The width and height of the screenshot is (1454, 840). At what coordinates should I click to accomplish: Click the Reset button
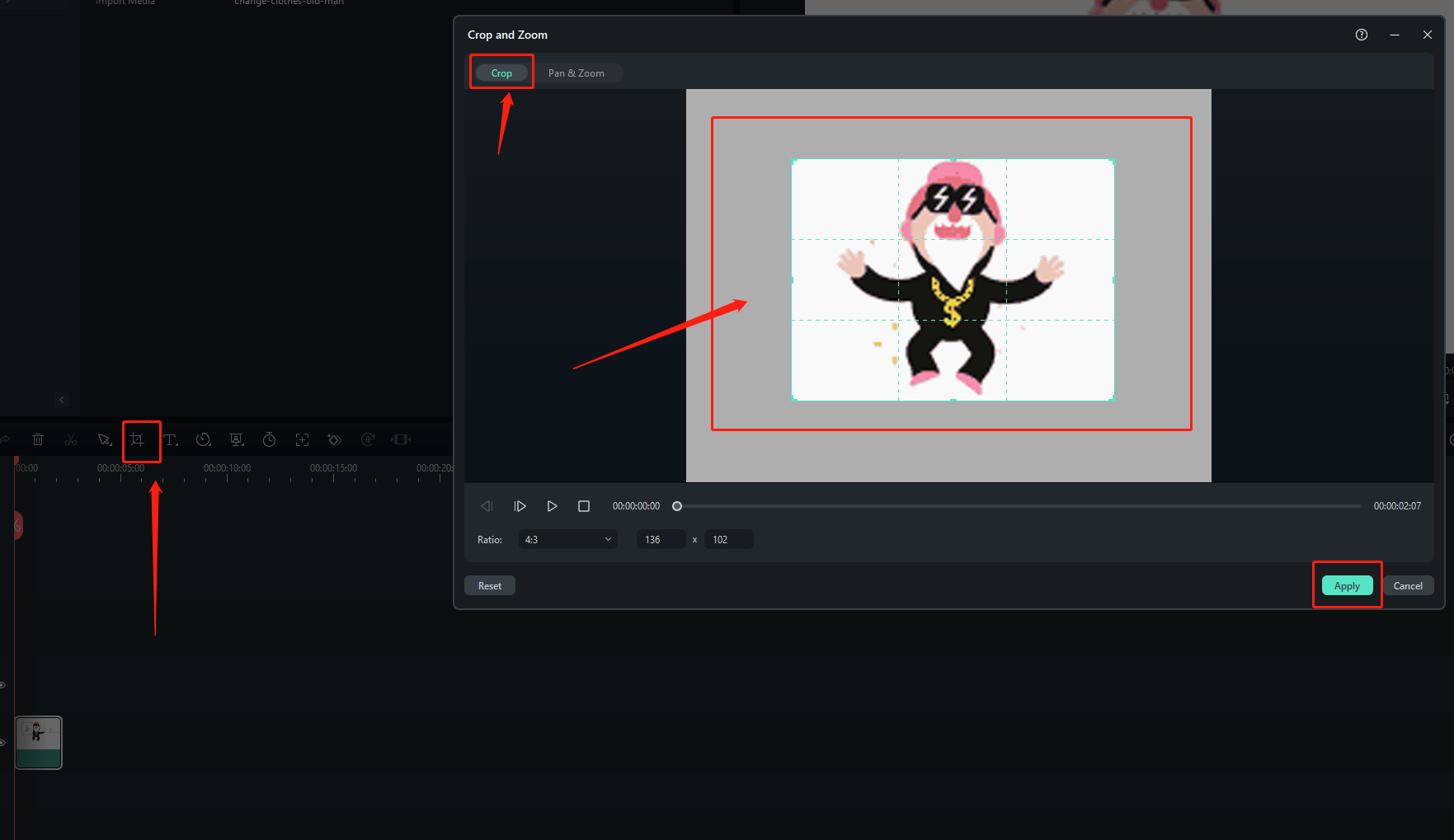(489, 585)
